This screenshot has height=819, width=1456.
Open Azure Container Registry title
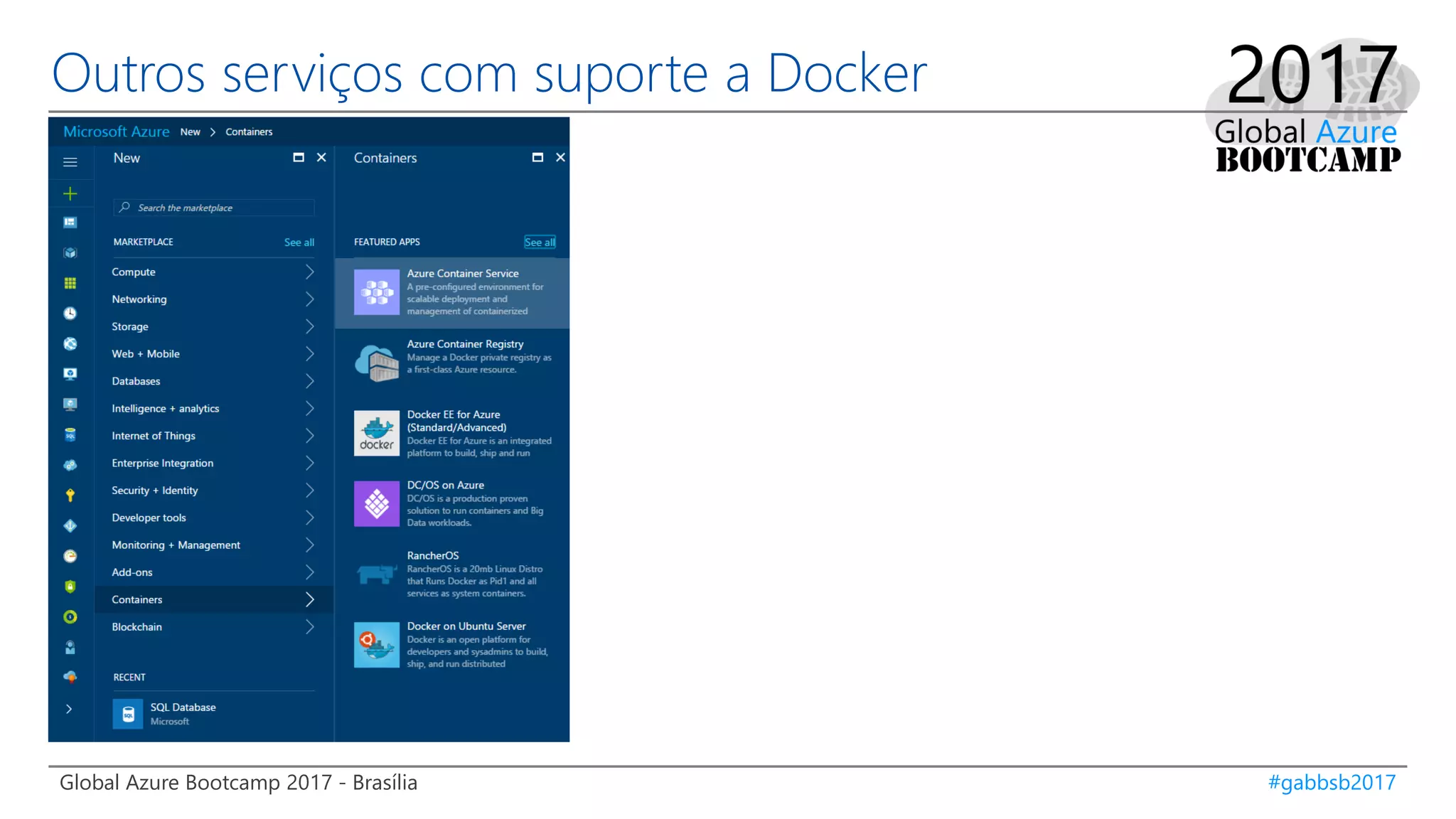pos(465,344)
